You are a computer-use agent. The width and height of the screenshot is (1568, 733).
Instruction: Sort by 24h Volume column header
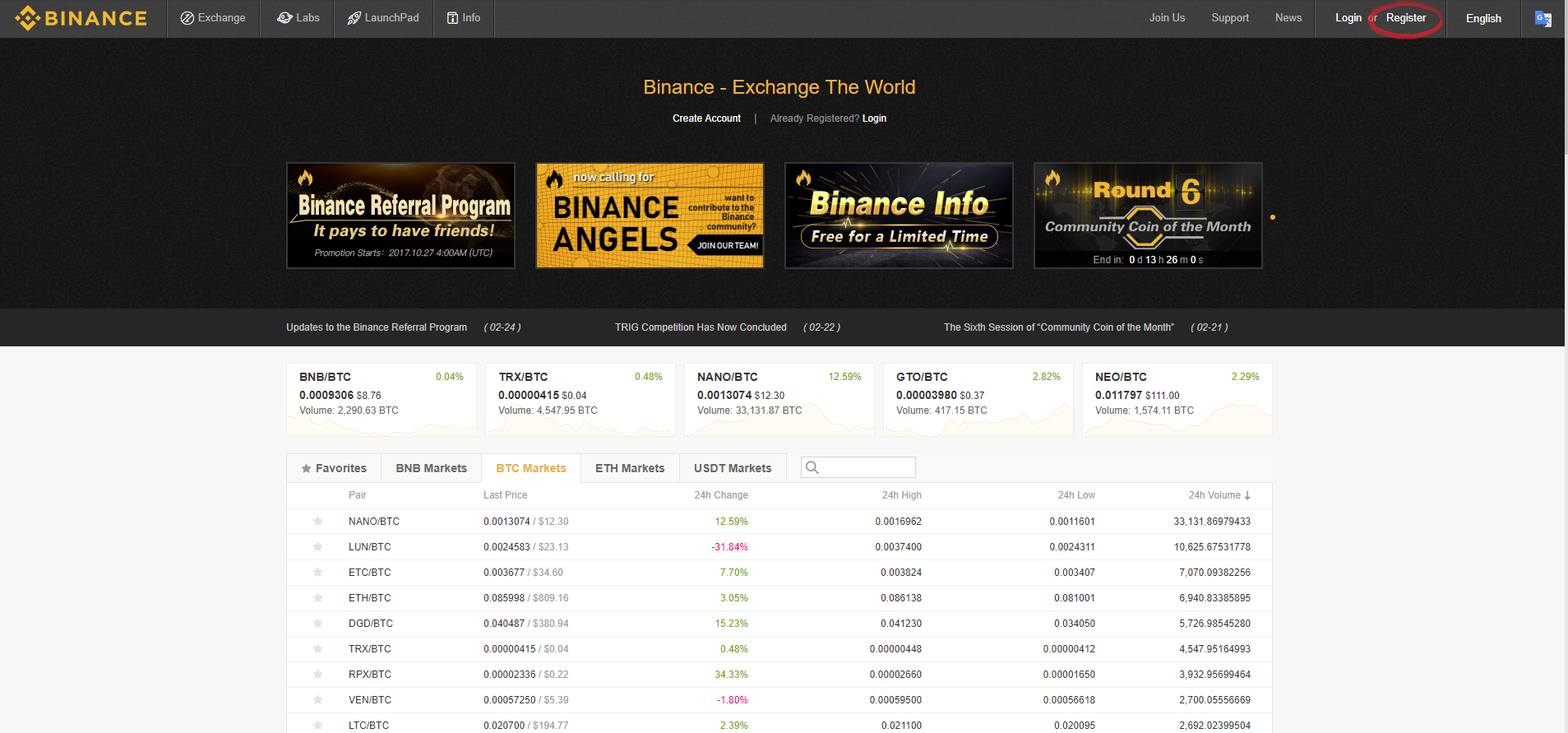(x=1219, y=495)
